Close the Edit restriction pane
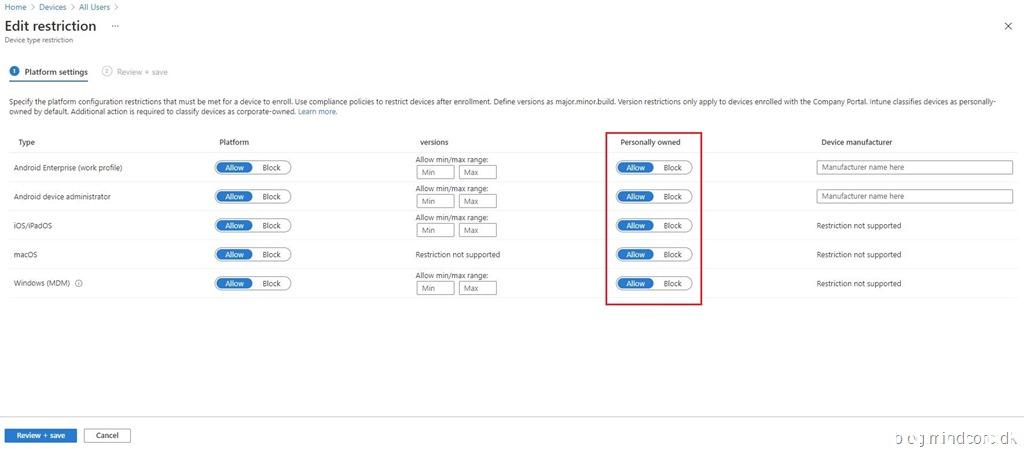Image resolution: width=1024 pixels, height=449 pixels. [1008, 26]
